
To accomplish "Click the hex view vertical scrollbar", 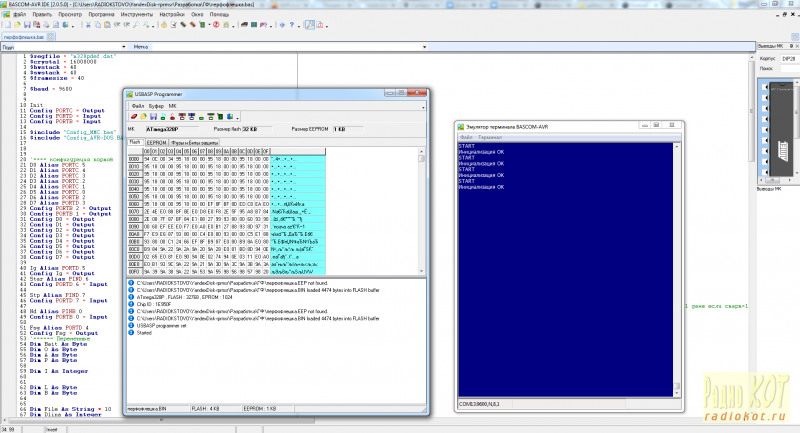I will click(x=420, y=210).
